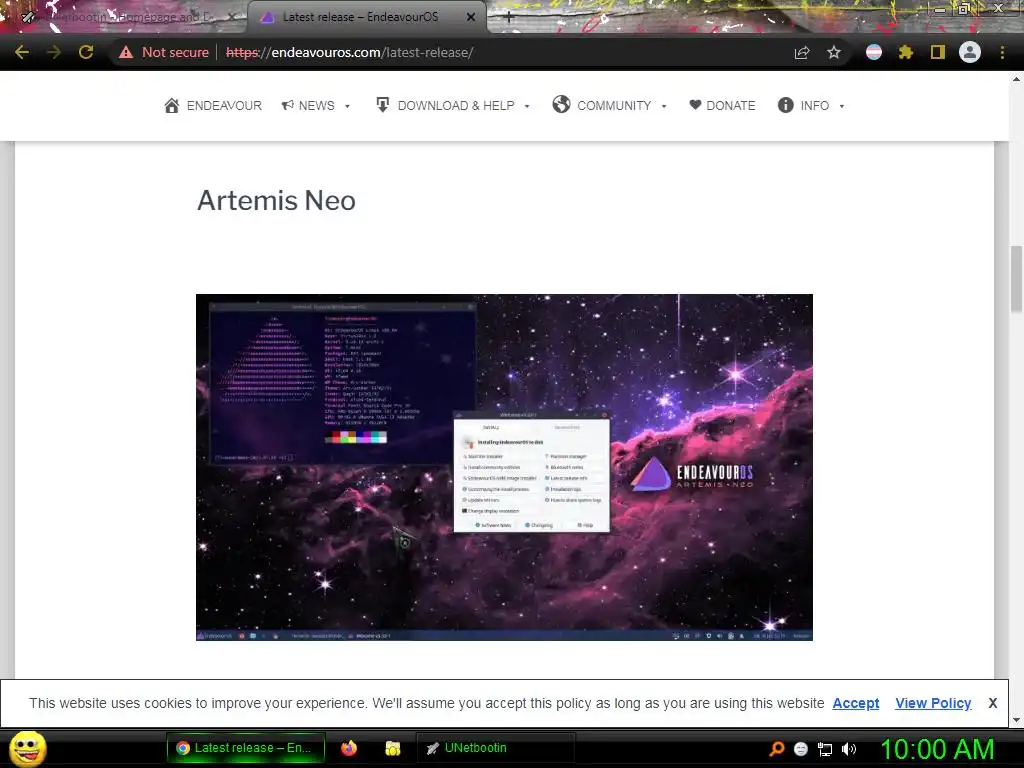Click the round face tray icon

tap(801, 749)
